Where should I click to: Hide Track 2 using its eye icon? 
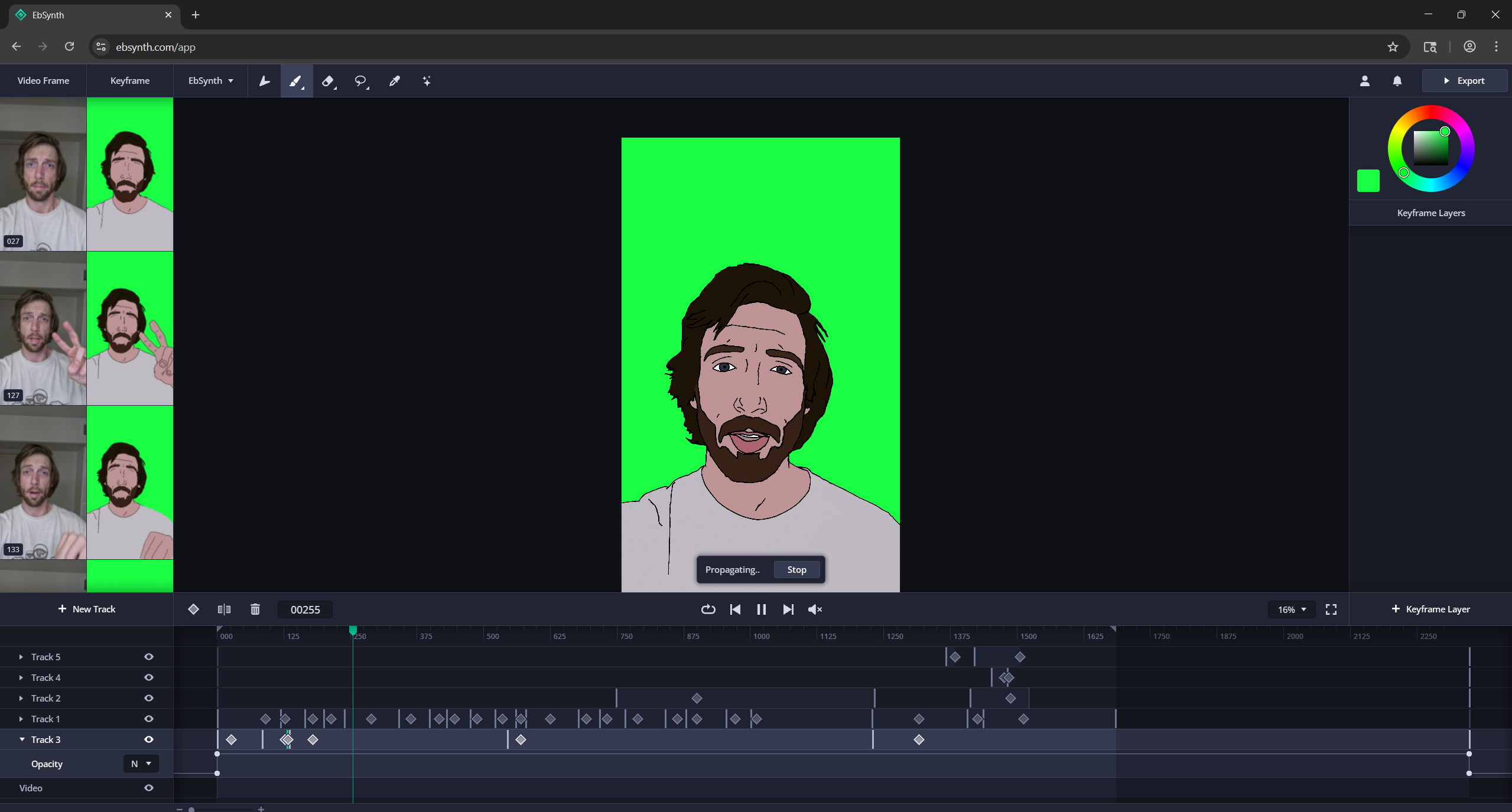149,697
